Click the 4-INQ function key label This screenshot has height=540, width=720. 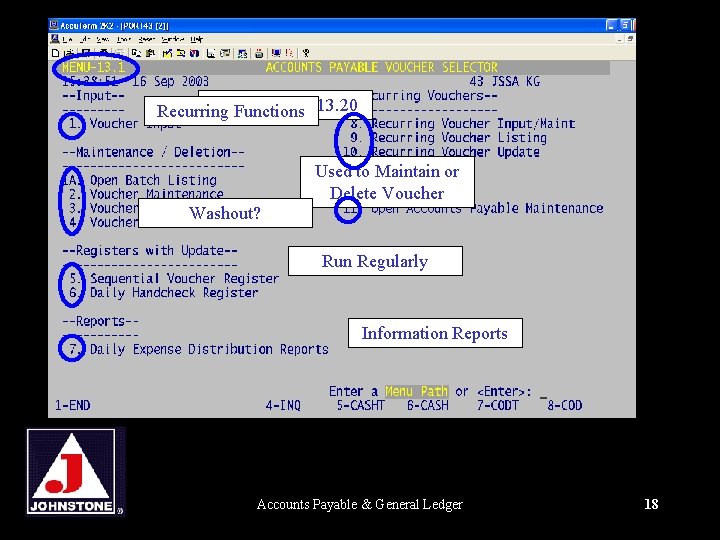click(283, 405)
